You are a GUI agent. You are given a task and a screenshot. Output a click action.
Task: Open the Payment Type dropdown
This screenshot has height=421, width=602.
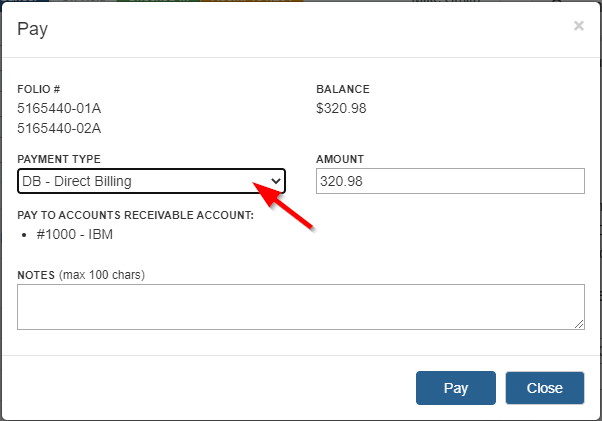pos(150,181)
